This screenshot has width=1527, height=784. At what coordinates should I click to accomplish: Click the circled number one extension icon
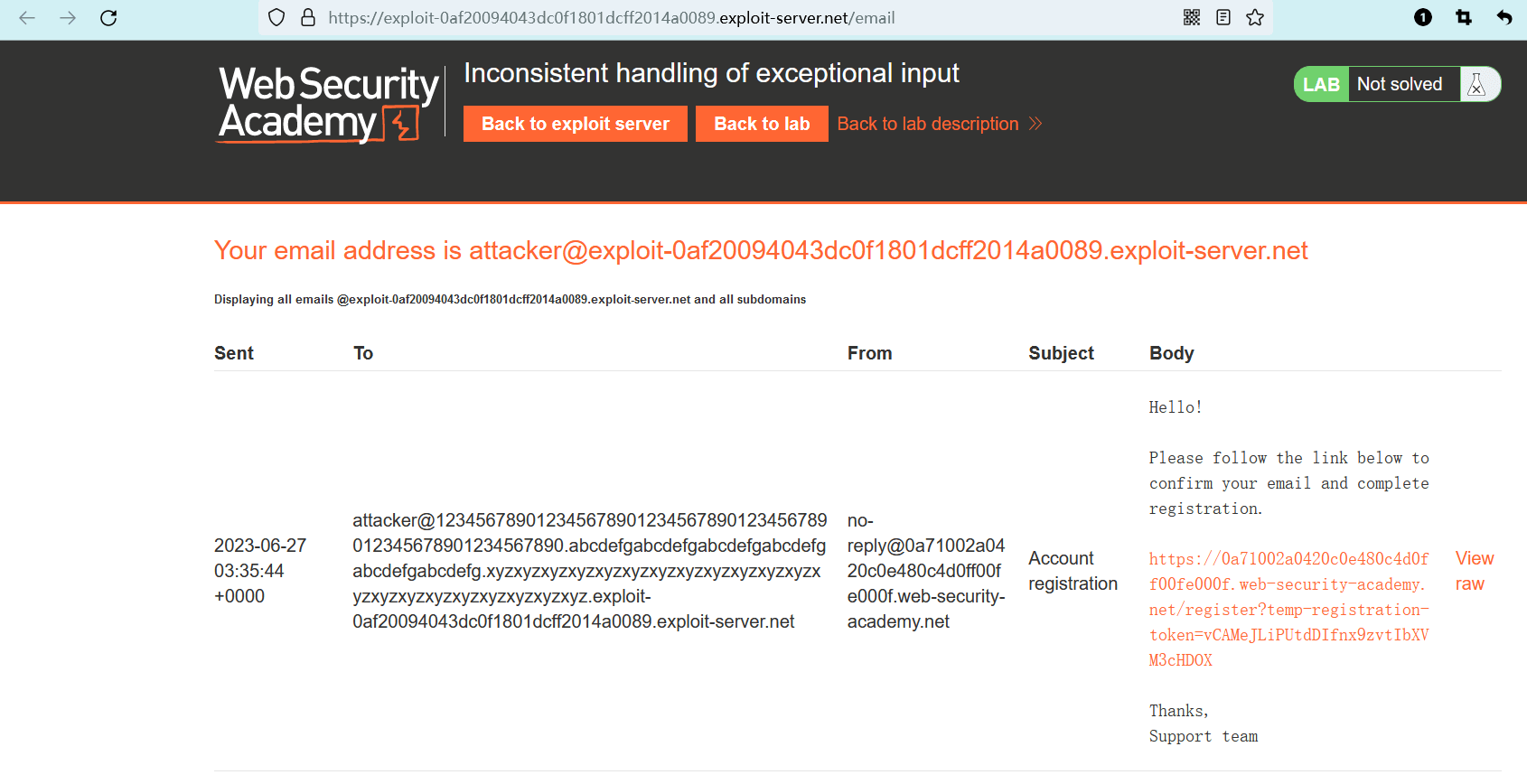pos(1423,17)
